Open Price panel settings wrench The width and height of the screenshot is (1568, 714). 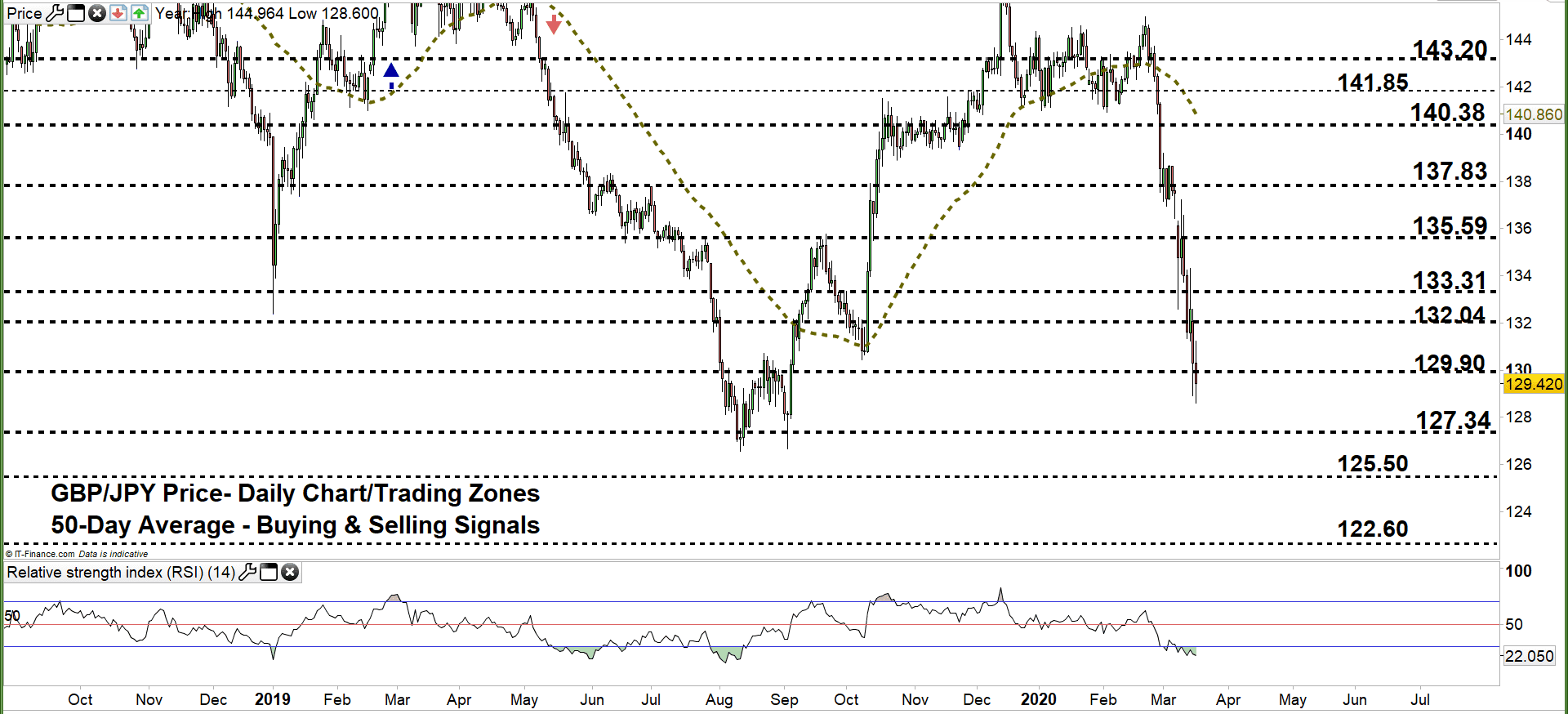pyautogui.click(x=56, y=13)
